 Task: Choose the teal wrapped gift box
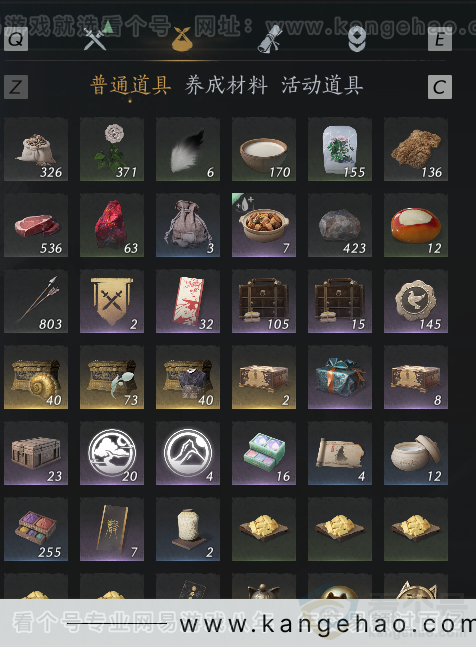click(340, 377)
